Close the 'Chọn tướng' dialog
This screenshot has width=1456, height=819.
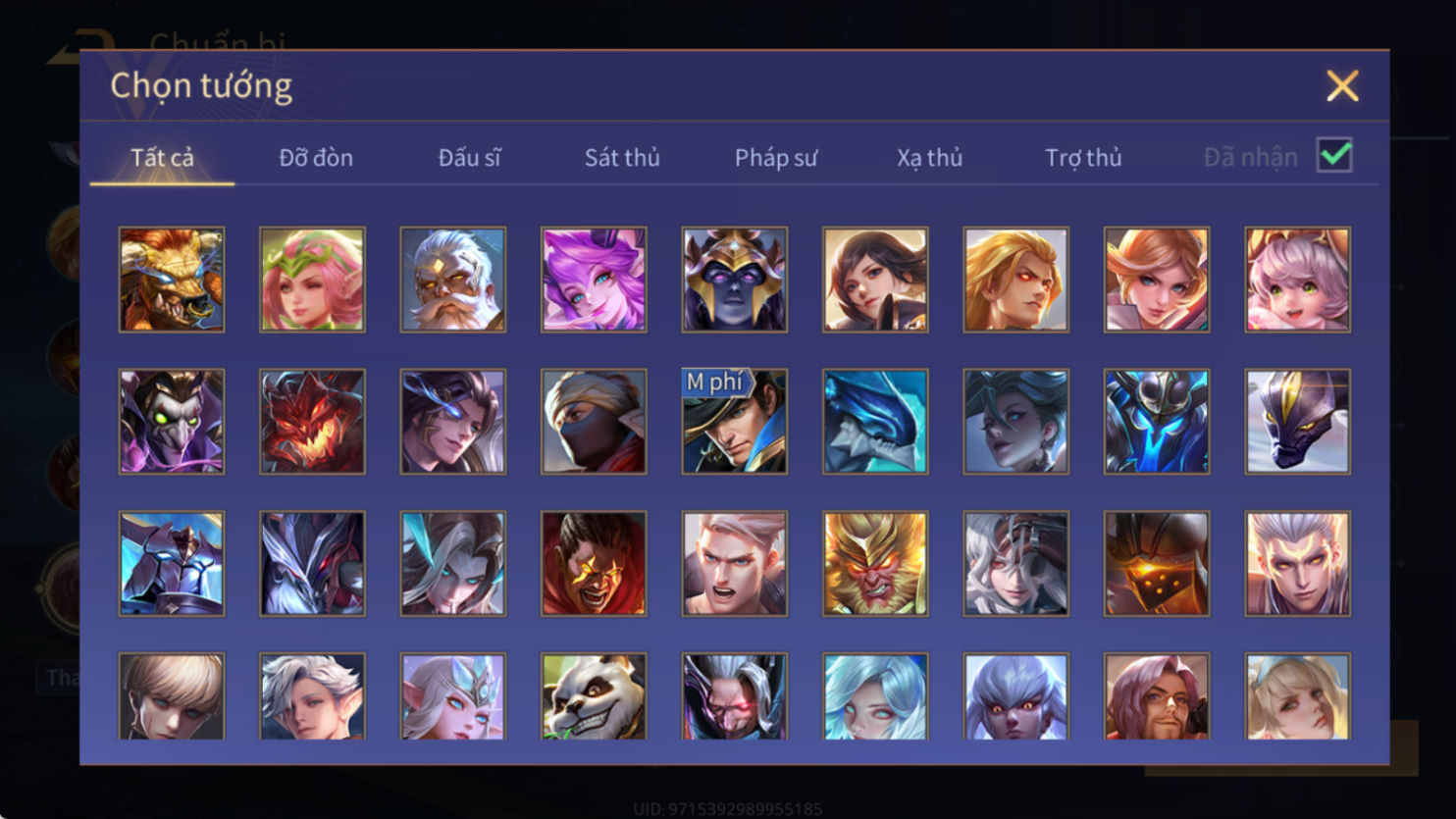[x=1342, y=86]
